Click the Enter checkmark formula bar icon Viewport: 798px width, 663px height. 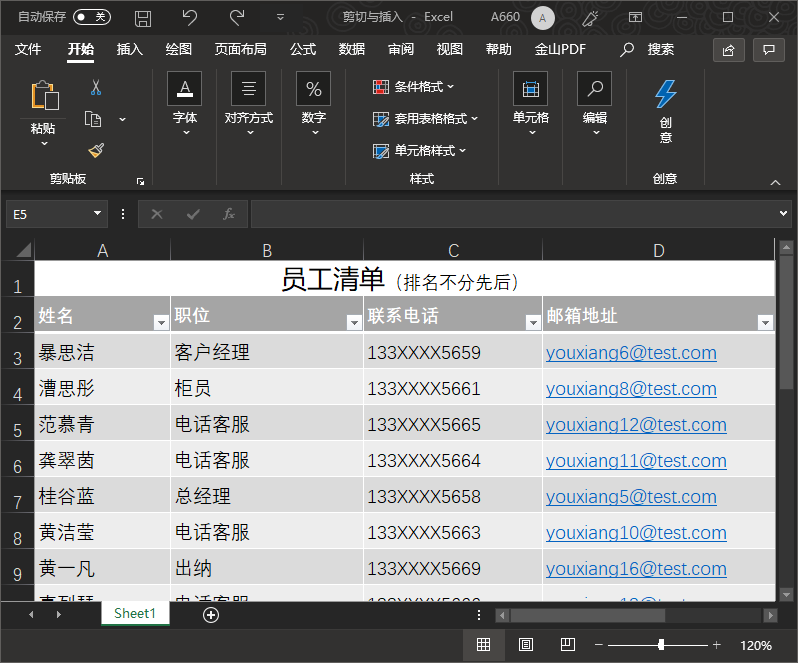(x=193, y=214)
